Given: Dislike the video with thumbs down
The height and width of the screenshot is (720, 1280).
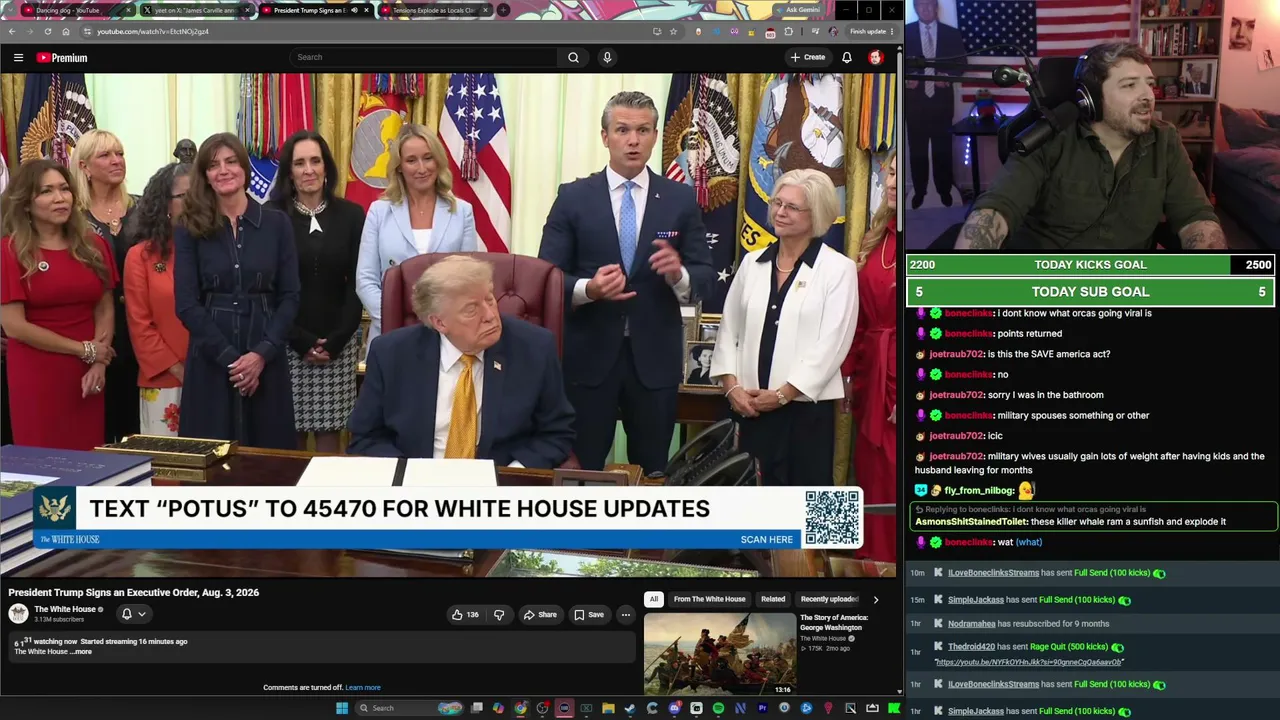Looking at the screenshot, I should [x=499, y=615].
